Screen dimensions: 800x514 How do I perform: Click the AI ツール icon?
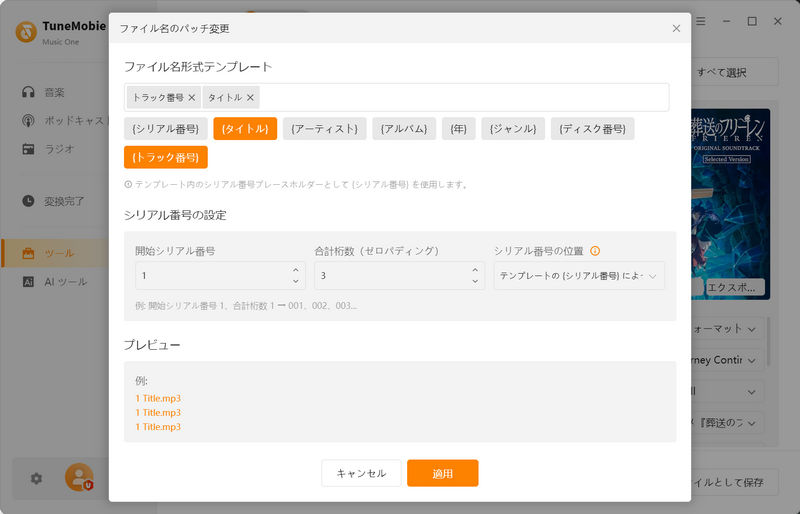point(28,282)
